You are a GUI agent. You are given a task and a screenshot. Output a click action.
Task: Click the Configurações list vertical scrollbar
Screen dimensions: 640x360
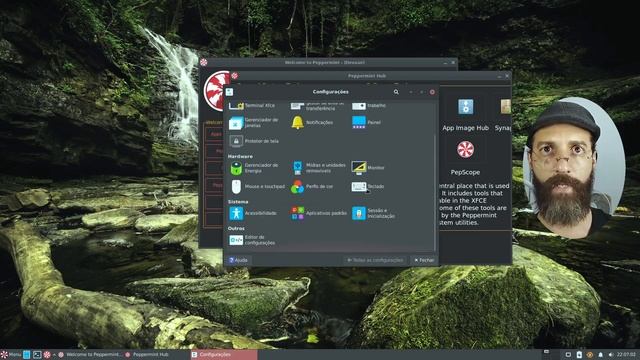pyautogui.click(x=435, y=192)
